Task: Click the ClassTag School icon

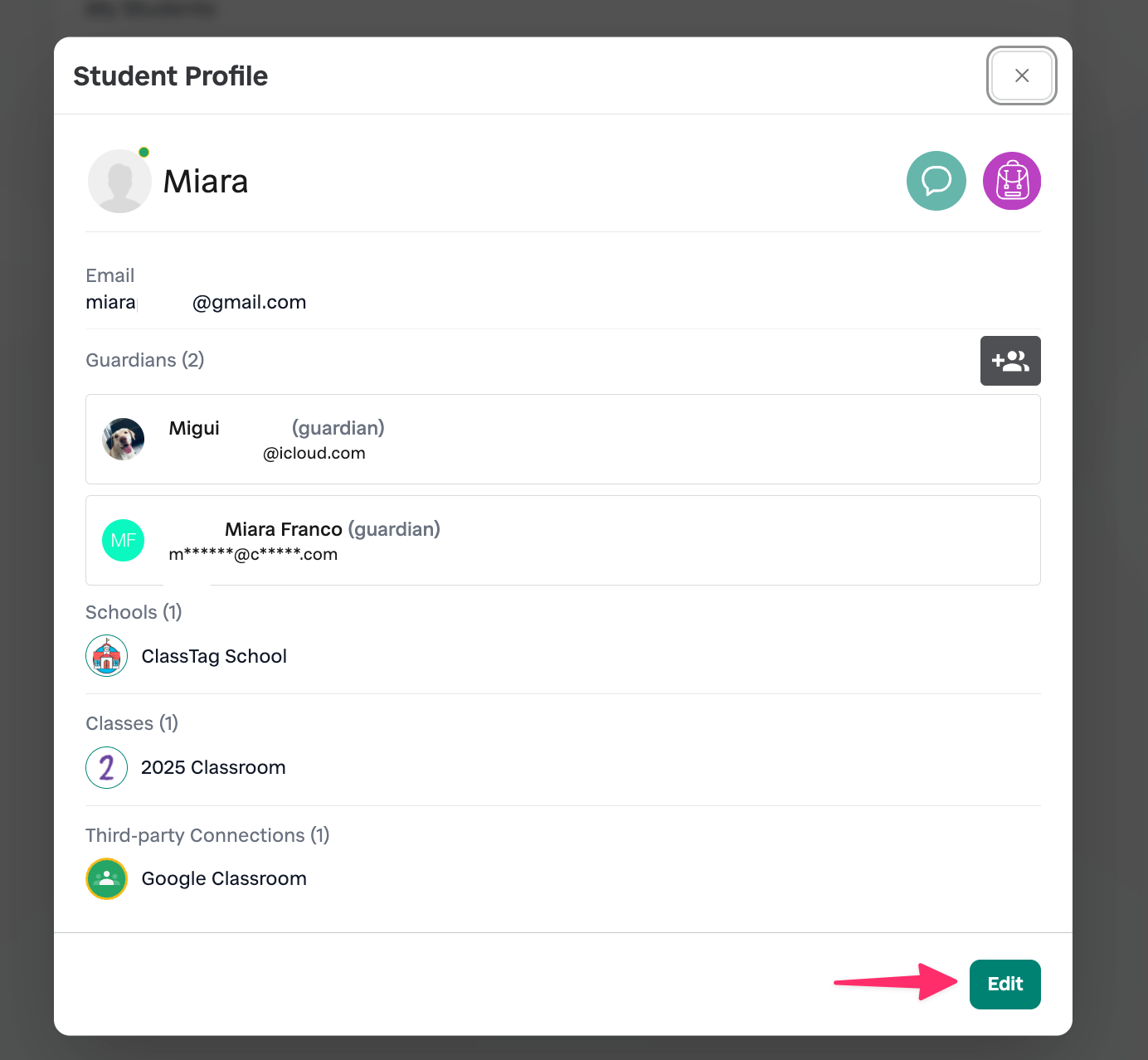Action: 107,656
